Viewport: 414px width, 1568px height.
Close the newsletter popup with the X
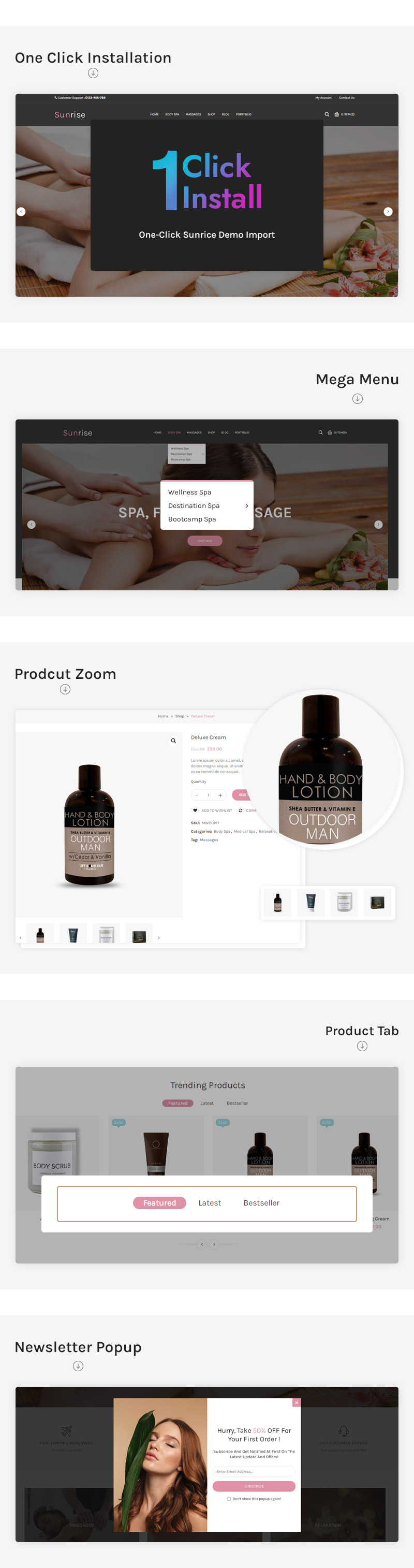[297, 1402]
